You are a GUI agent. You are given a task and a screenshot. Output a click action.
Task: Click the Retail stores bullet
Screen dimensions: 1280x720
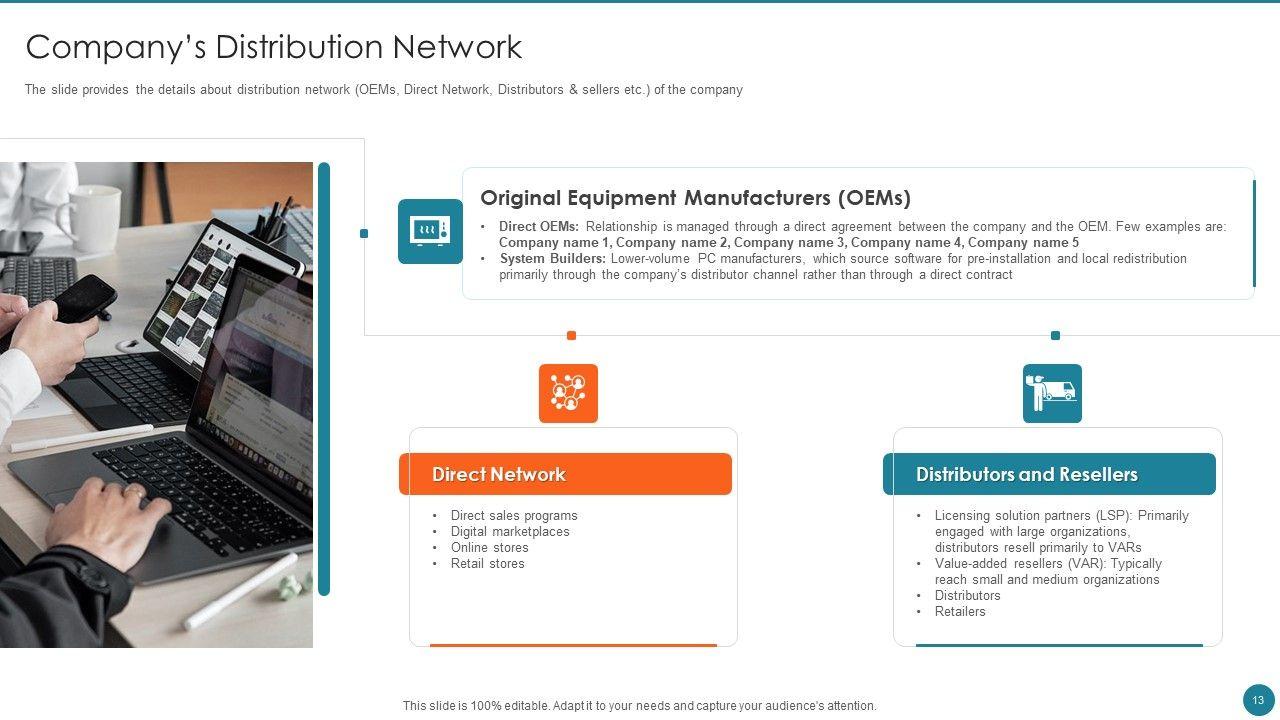(x=488, y=564)
